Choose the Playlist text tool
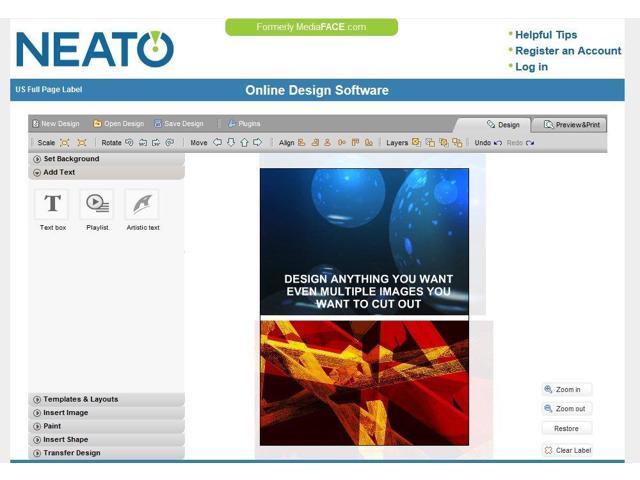The image size is (640, 480). click(97, 204)
